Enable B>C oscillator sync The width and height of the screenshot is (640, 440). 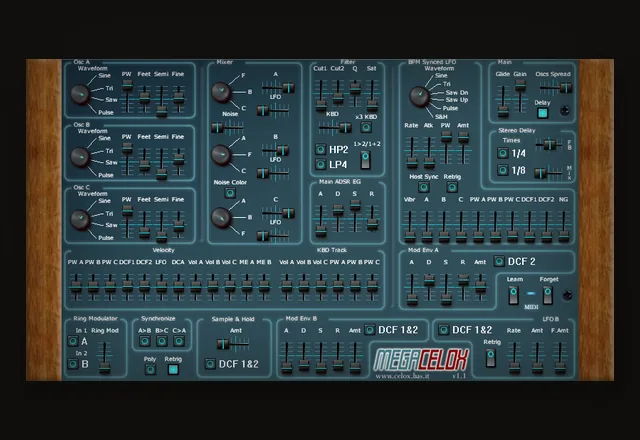point(162,341)
